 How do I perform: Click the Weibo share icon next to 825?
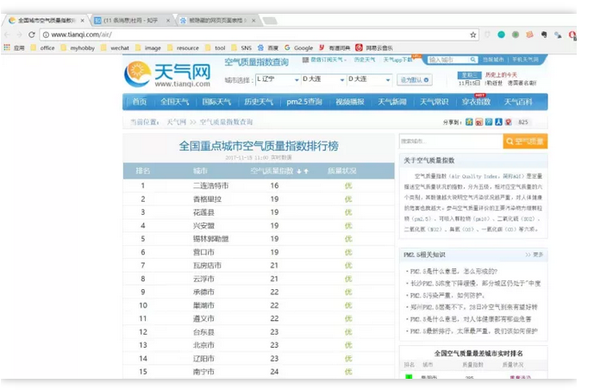[508, 122]
